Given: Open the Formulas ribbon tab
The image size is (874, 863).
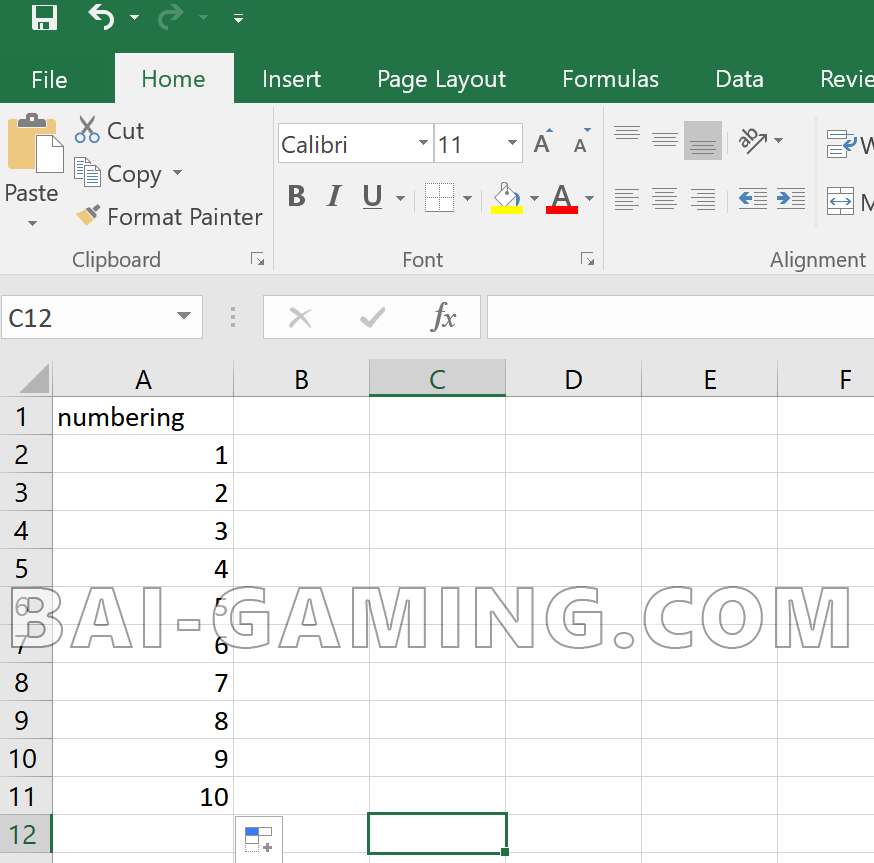Looking at the screenshot, I should coord(610,79).
